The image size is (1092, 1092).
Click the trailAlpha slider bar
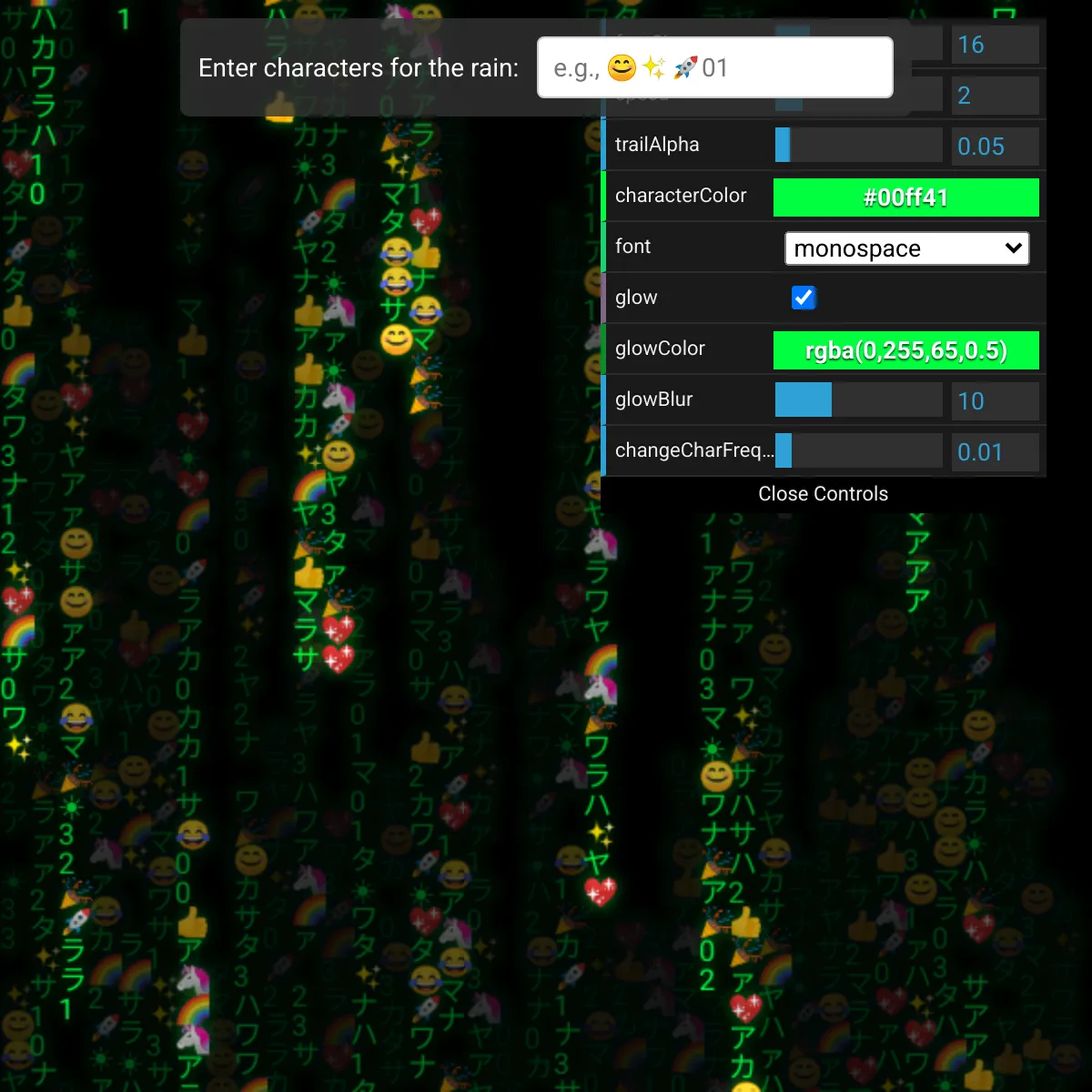click(858, 146)
